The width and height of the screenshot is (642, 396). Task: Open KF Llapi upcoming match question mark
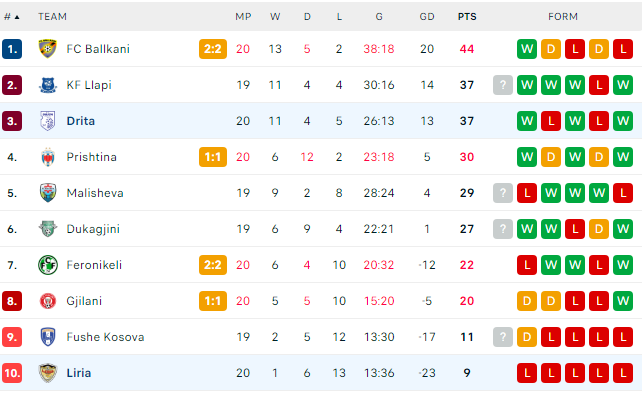[x=503, y=85]
